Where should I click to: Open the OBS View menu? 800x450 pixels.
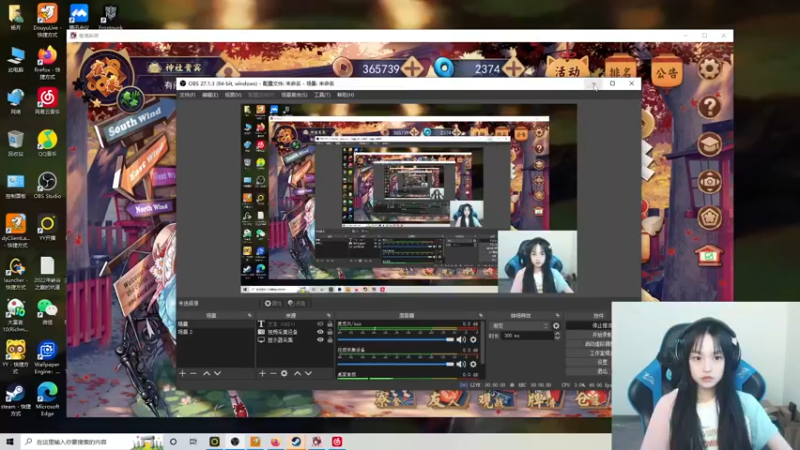coord(233,95)
